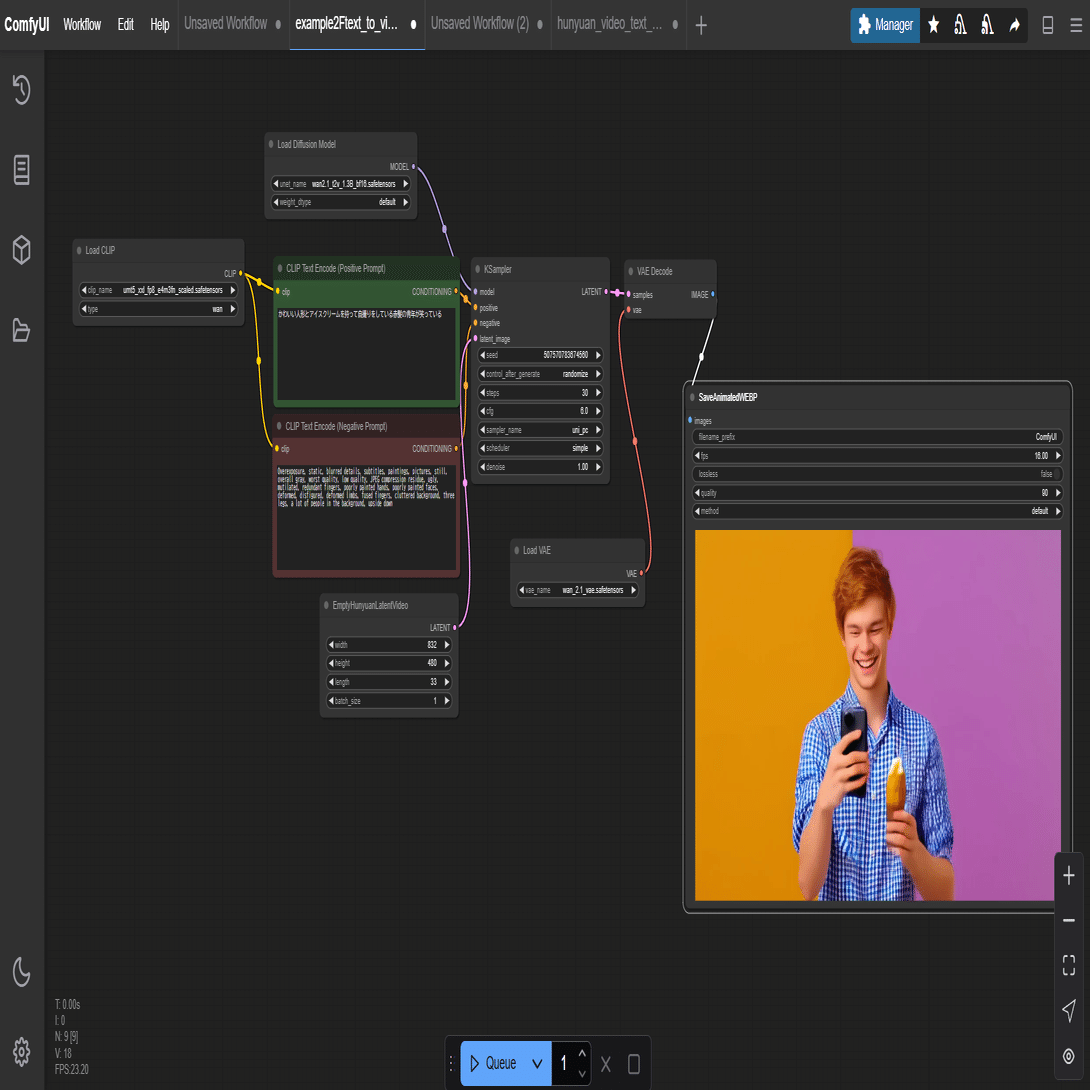Image resolution: width=1090 pixels, height=1090 pixels.
Task: Click the negative prompt text area
Action: pyautogui.click(x=366, y=516)
